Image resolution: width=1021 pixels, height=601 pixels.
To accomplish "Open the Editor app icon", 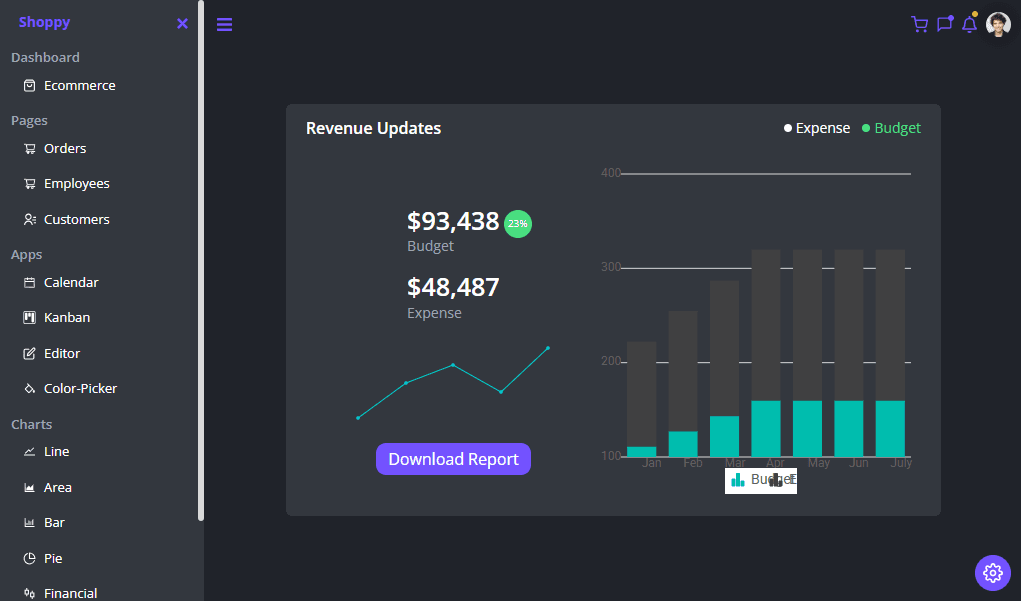I will 31,352.
